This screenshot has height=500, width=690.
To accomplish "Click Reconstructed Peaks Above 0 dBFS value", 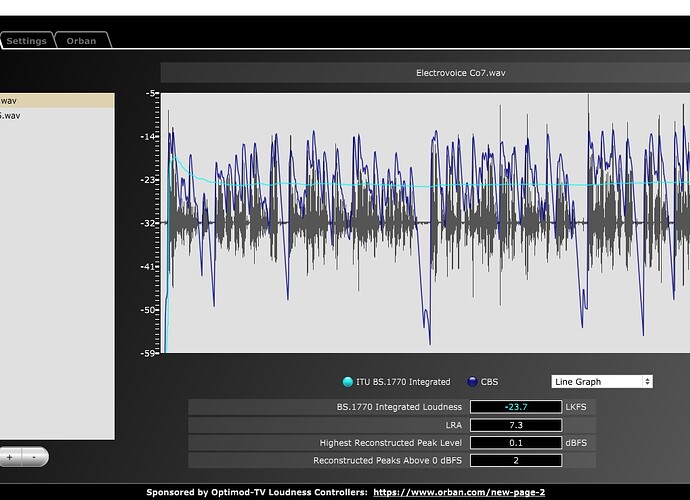I will (516, 460).
